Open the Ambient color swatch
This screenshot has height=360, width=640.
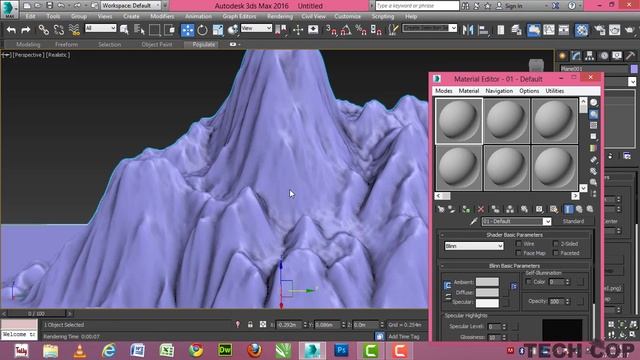pyautogui.click(x=487, y=282)
